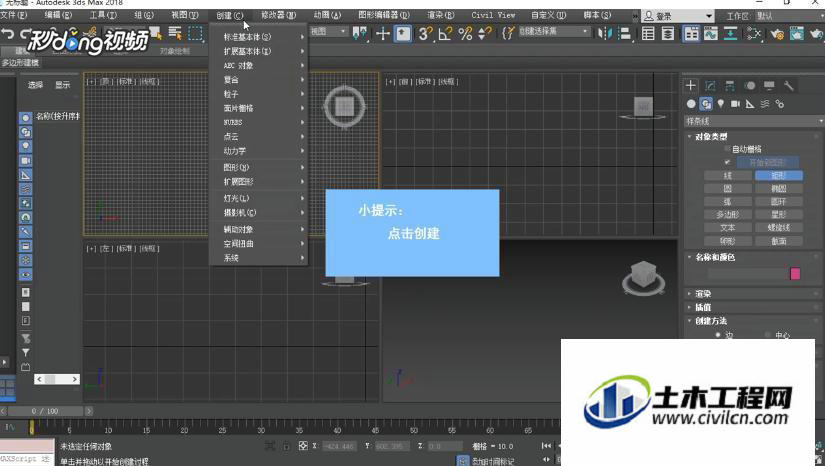This screenshot has height=466, width=825.
Task: Toggle the layer explorer toolbar icon
Action: (668, 34)
